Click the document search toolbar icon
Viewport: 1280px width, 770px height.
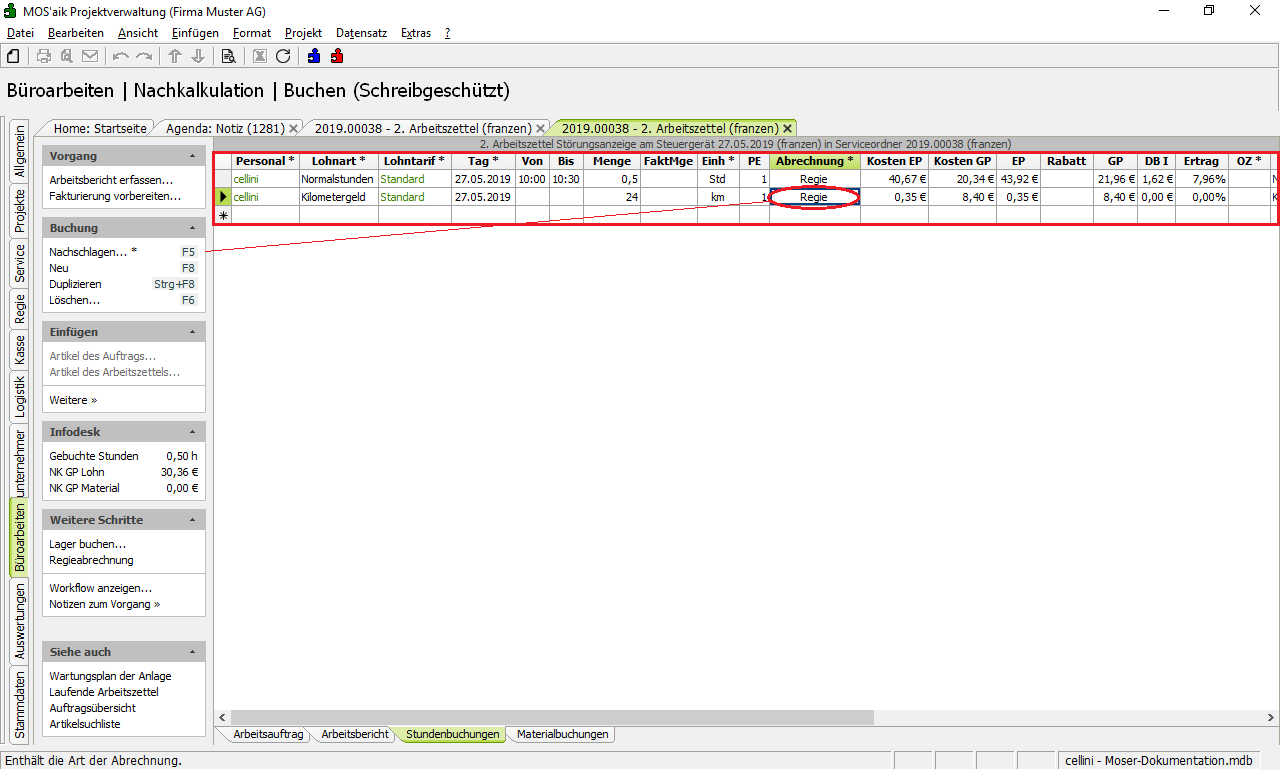[x=228, y=56]
